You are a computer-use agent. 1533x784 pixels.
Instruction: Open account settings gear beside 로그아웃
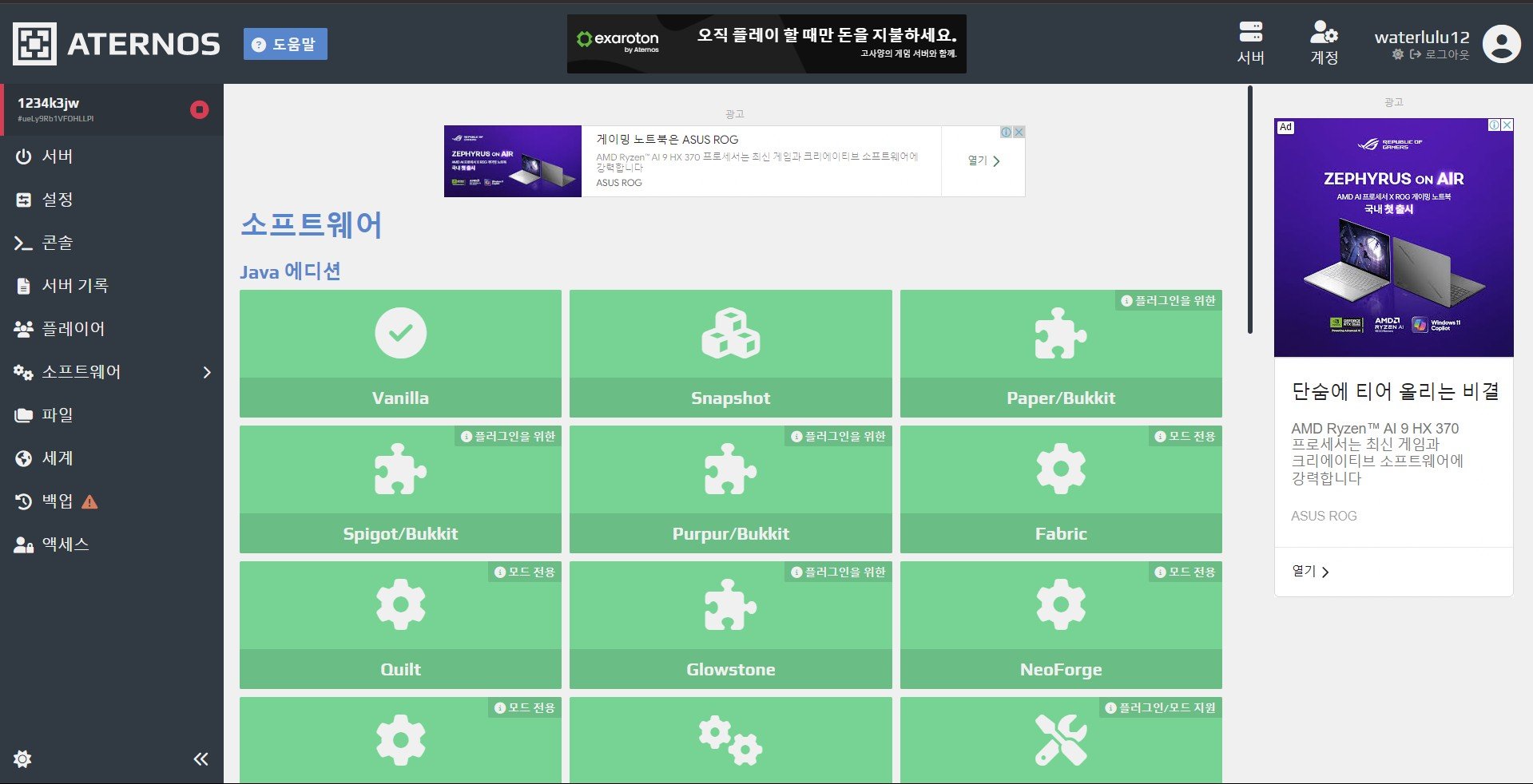1397,54
